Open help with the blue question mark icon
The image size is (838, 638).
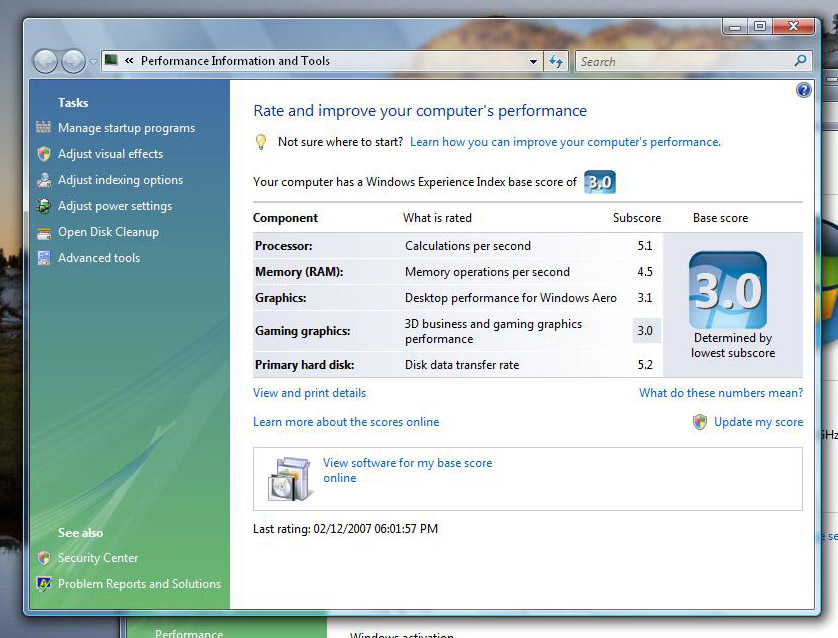pos(803,90)
